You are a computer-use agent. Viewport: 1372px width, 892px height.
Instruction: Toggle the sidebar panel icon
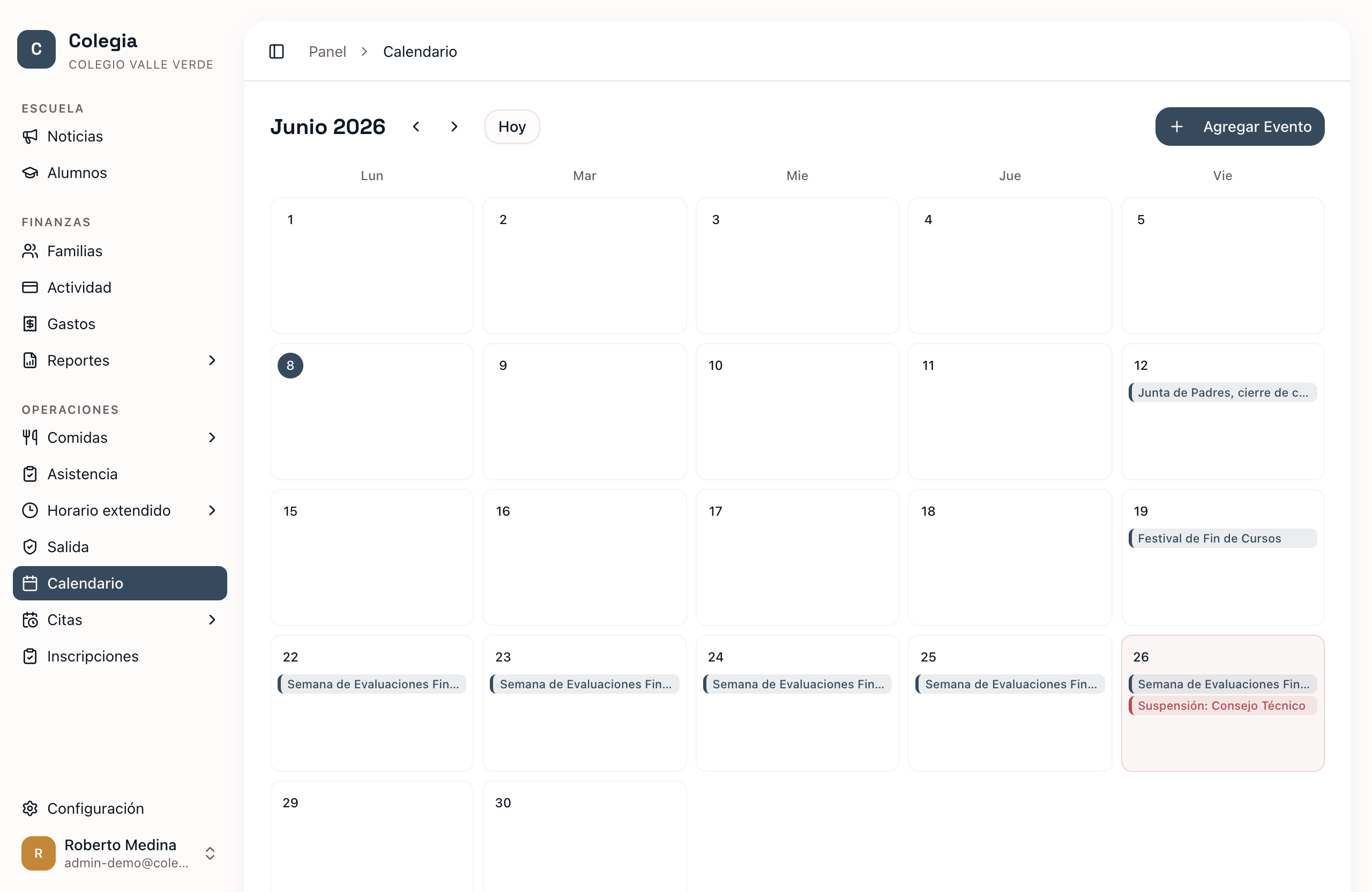pos(277,51)
